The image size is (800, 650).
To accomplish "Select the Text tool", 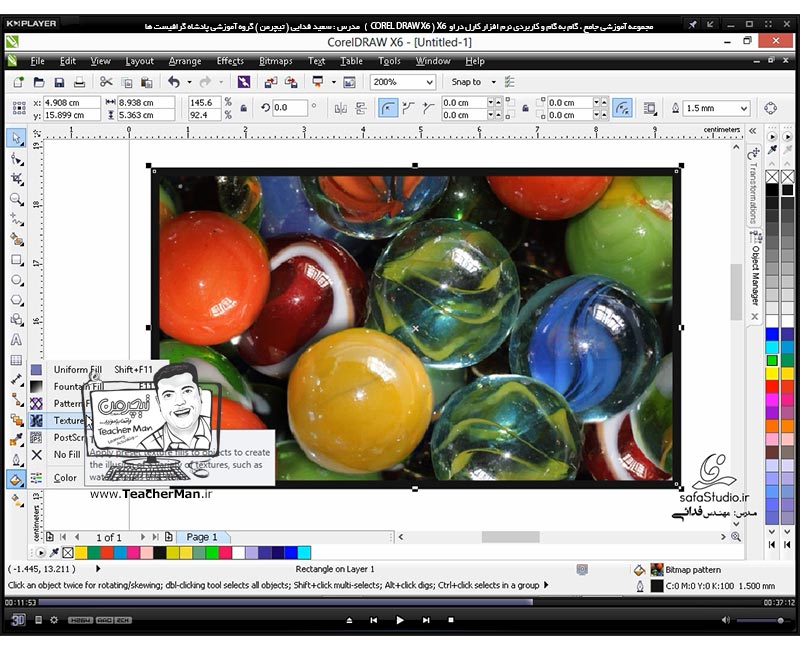I will (x=17, y=340).
